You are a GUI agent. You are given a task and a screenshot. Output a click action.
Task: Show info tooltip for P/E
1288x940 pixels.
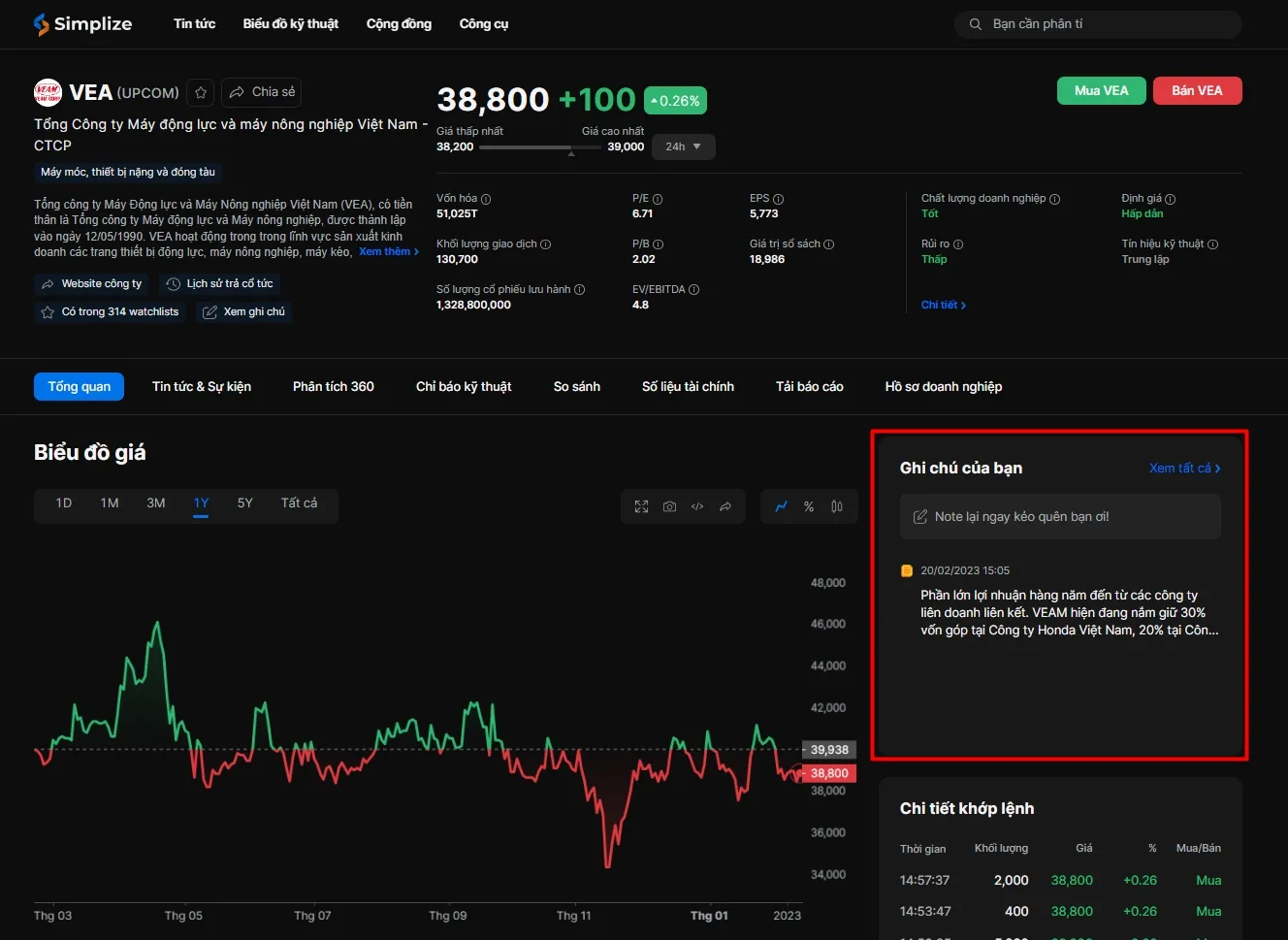pyautogui.click(x=658, y=199)
